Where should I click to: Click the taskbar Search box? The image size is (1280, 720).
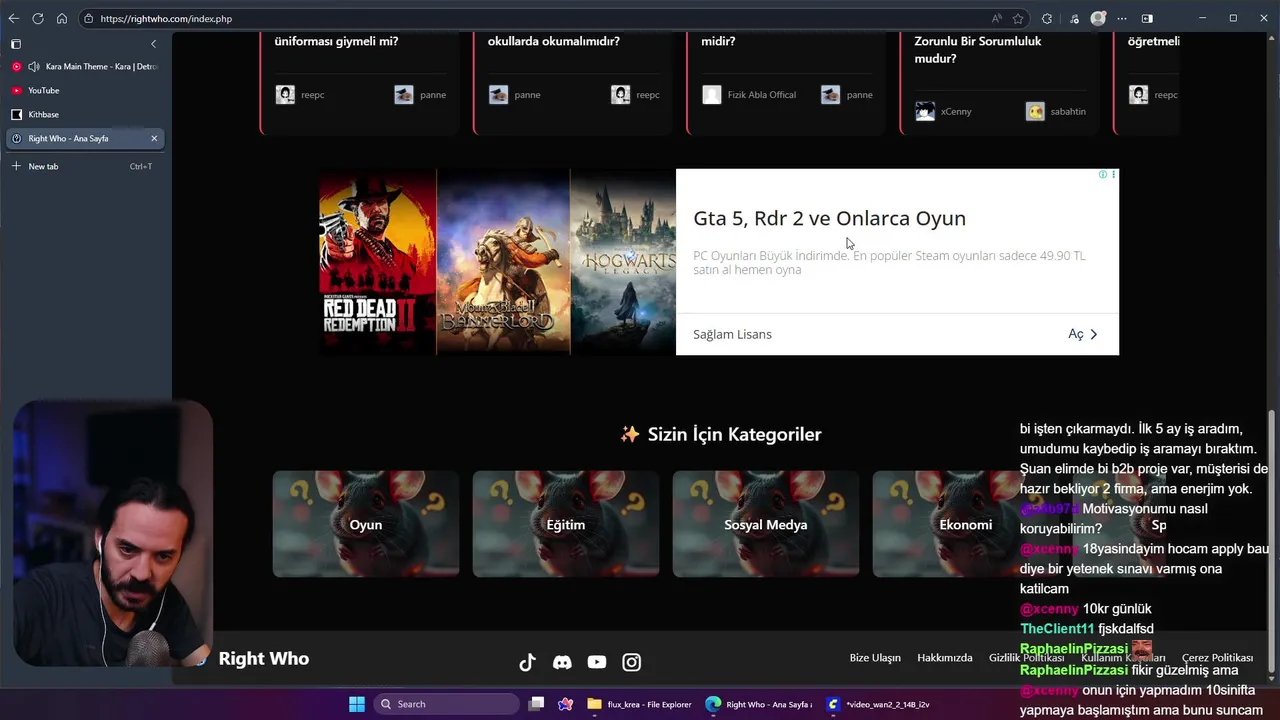click(447, 704)
